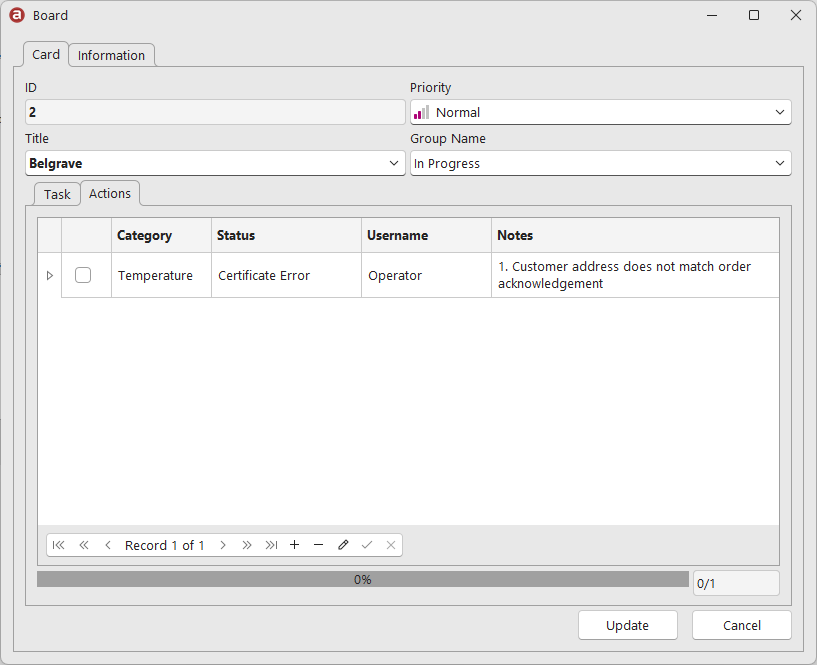Go to previous record arrow
The image size is (817, 665).
click(x=108, y=545)
